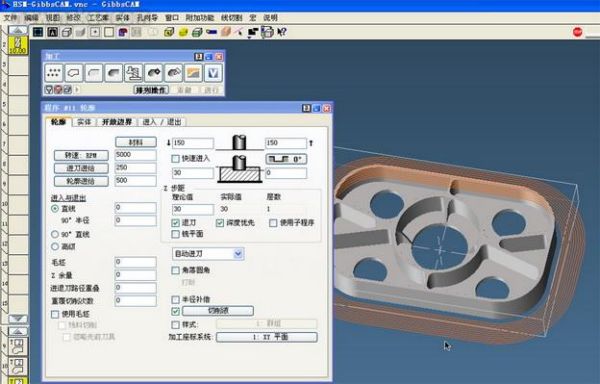This screenshot has width=600, height=384.
Task: Click the dark square icon at toolbar start
Action: click(38, 32)
